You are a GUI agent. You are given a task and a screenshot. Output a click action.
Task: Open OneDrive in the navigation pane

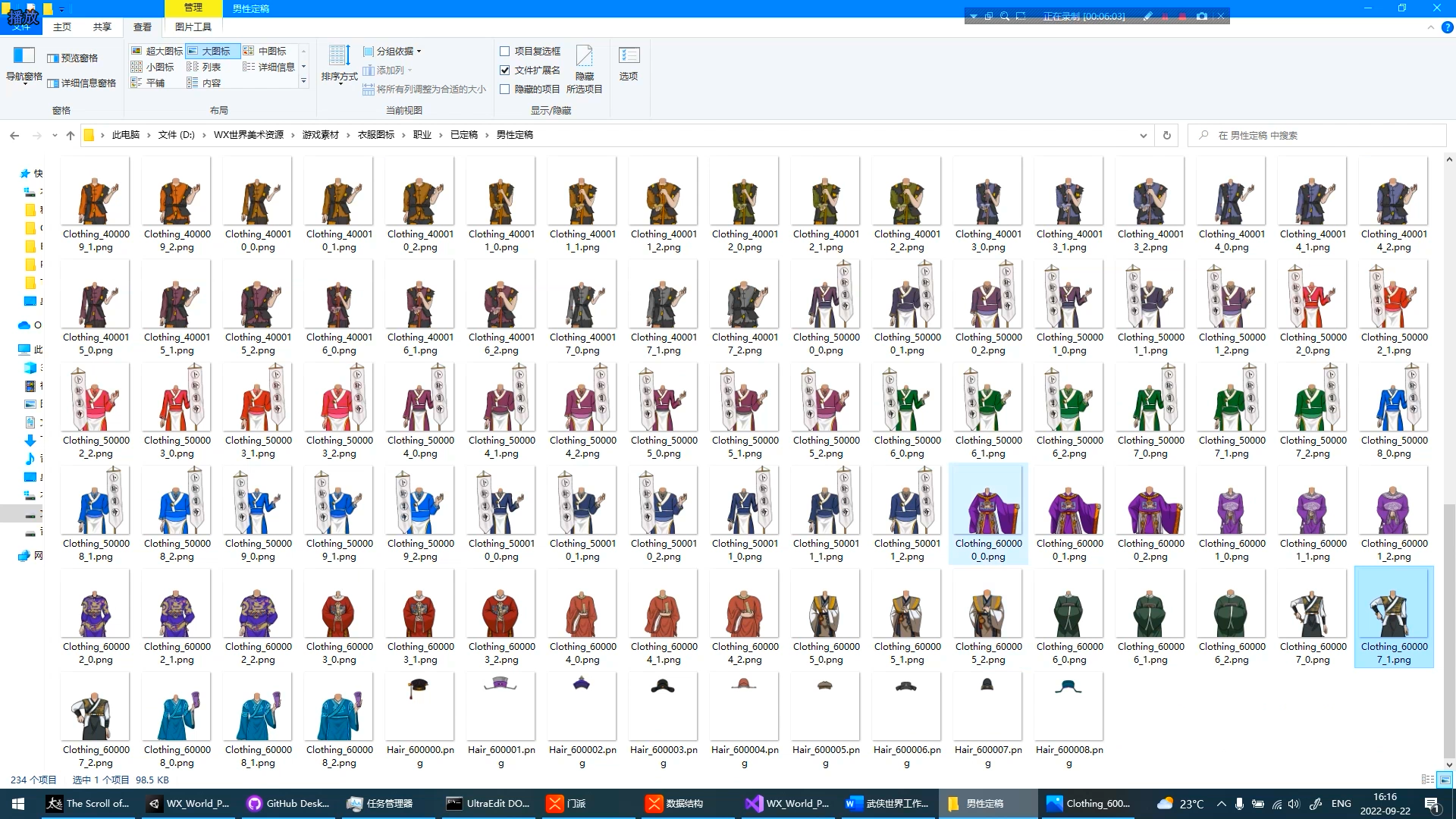click(x=29, y=325)
